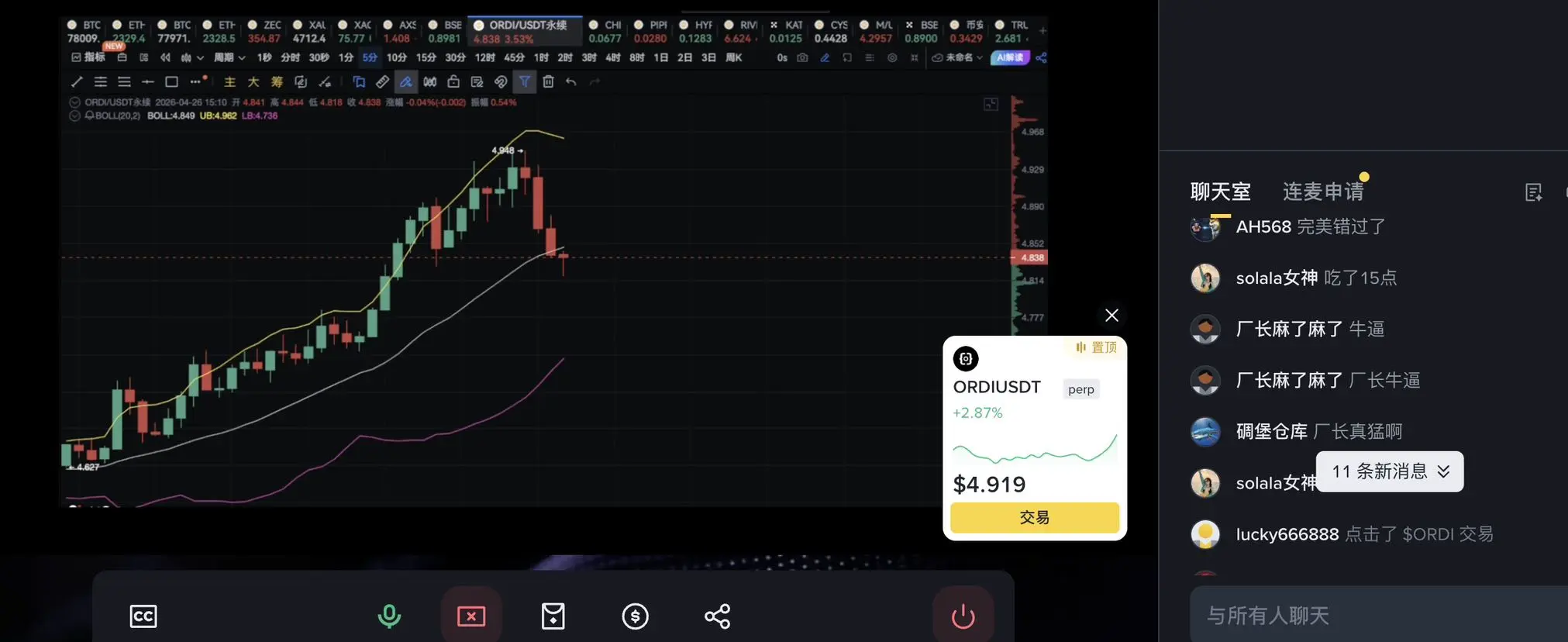
Task: Take a chart snapshot with the camera icon
Action: 802,57
